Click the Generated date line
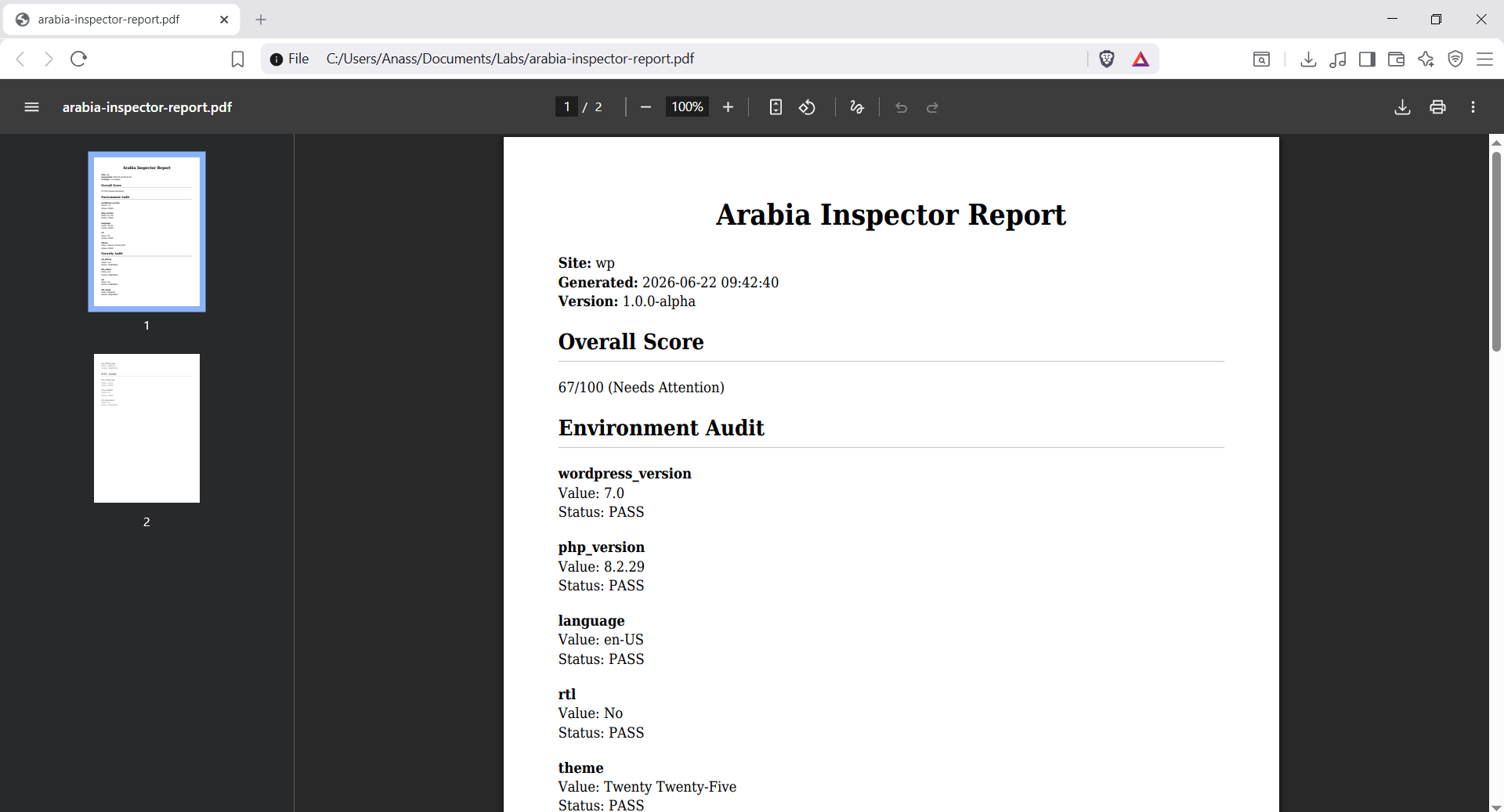The height and width of the screenshot is (812, 1504). pos(668,283)
